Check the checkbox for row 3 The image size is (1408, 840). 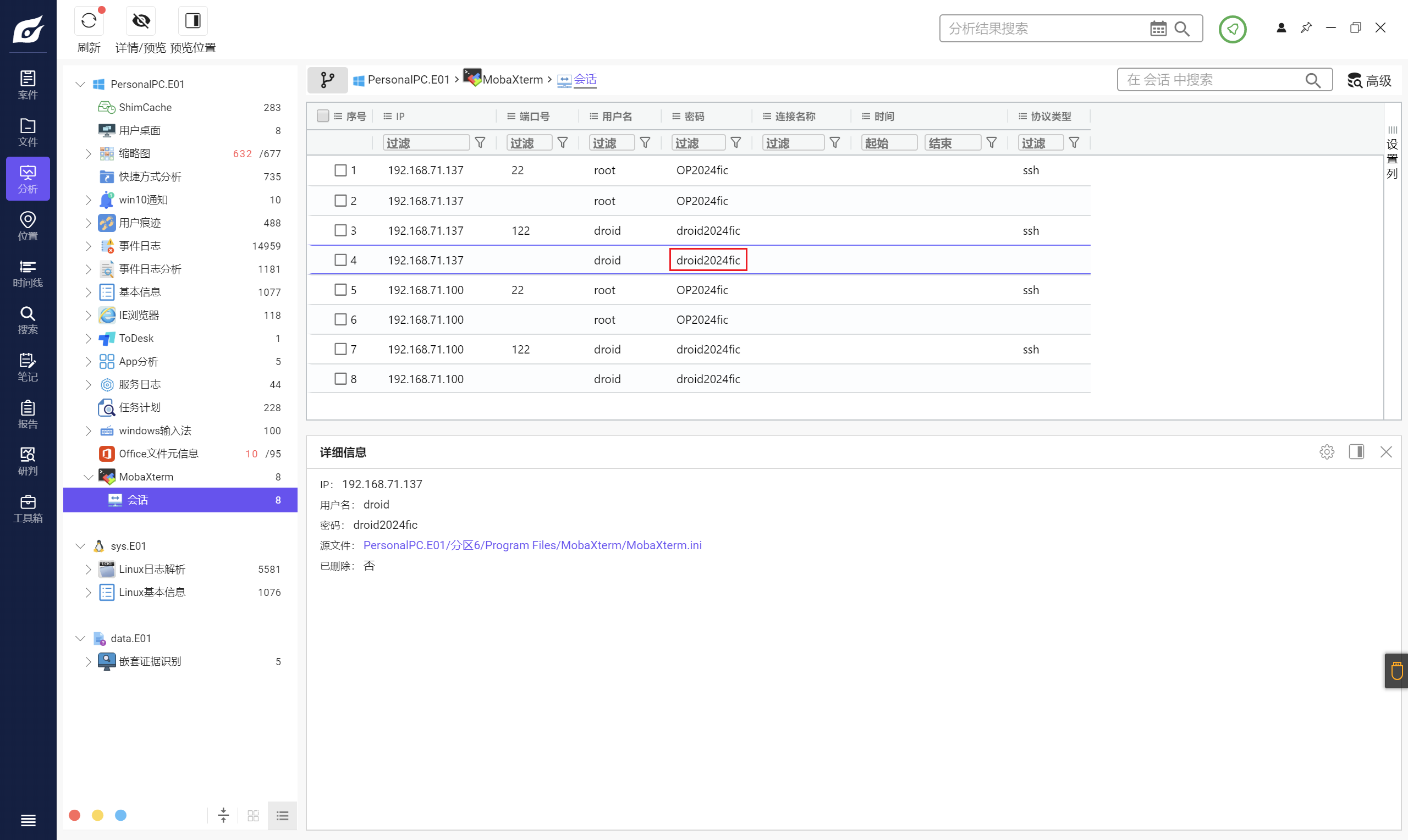click(340, 230)
